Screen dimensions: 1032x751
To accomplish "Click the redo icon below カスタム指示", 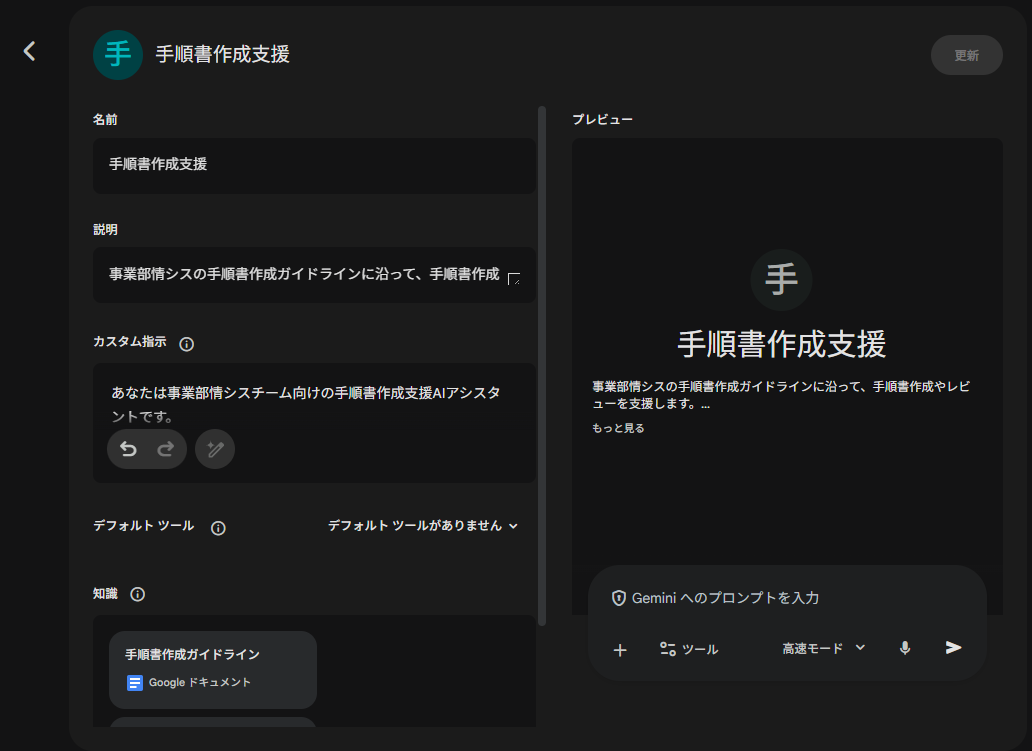I will tap(164, 449).
